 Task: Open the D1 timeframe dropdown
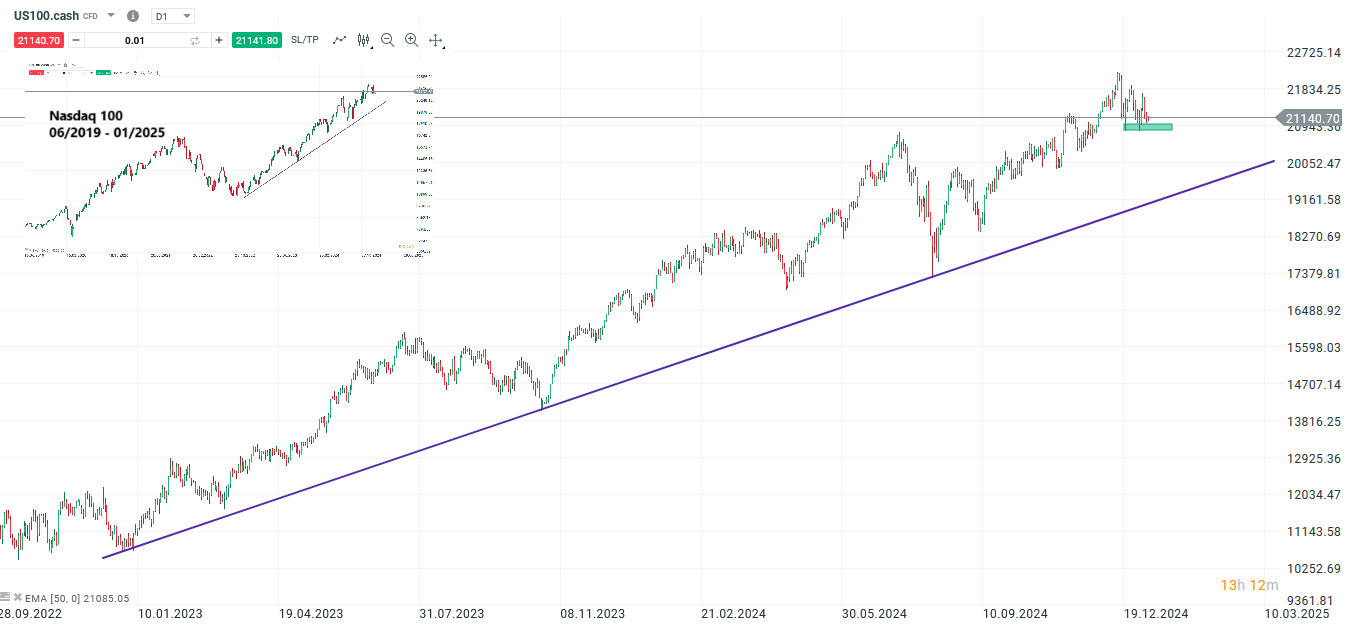point(173,16)
